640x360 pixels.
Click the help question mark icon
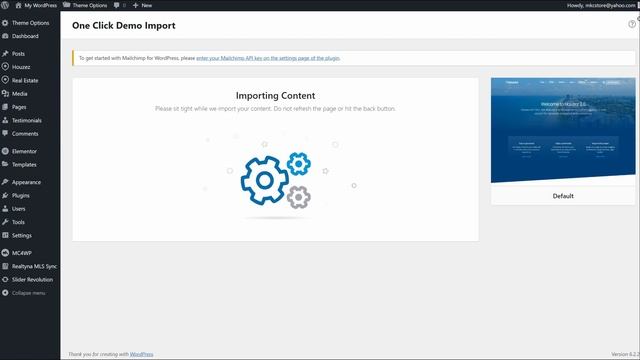pyautogui.click(x=632, y=24)
